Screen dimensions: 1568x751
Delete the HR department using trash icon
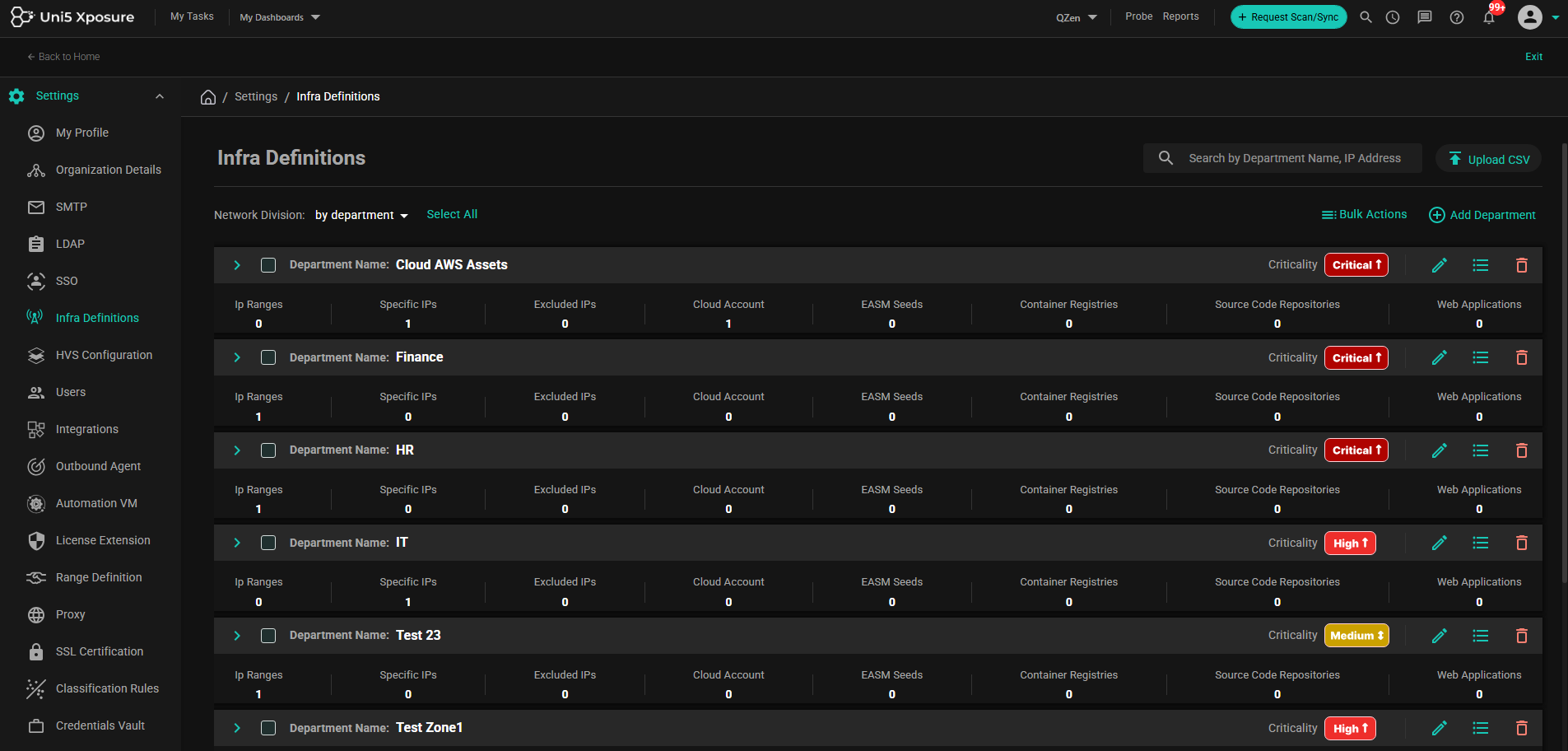click(x=1521, y=450)
